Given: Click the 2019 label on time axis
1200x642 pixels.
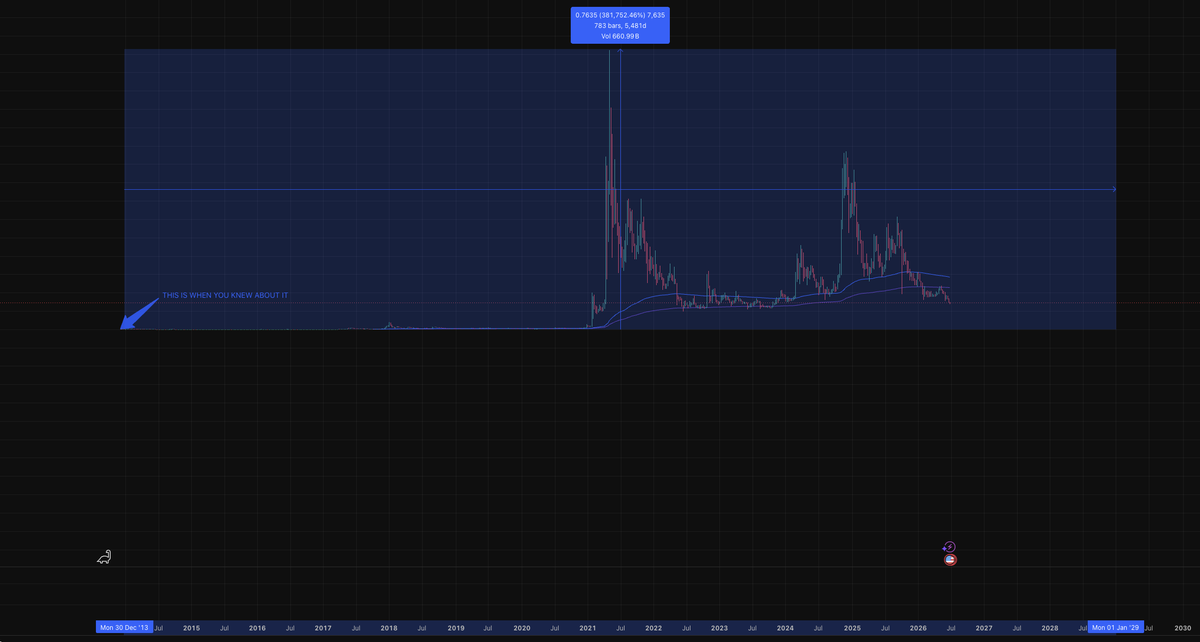Looking at the screenshot, I should point(456,628).
